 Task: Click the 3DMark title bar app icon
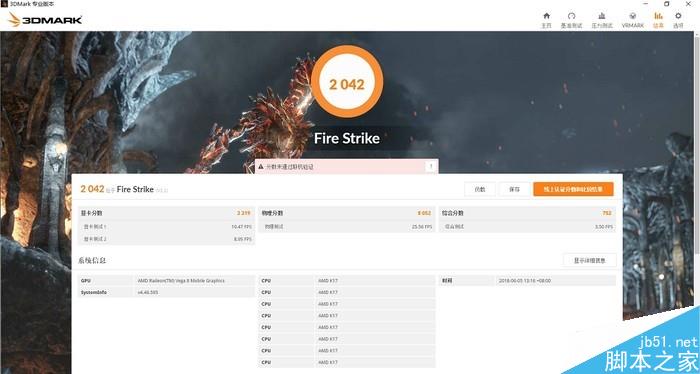click(x=4, y=4)
